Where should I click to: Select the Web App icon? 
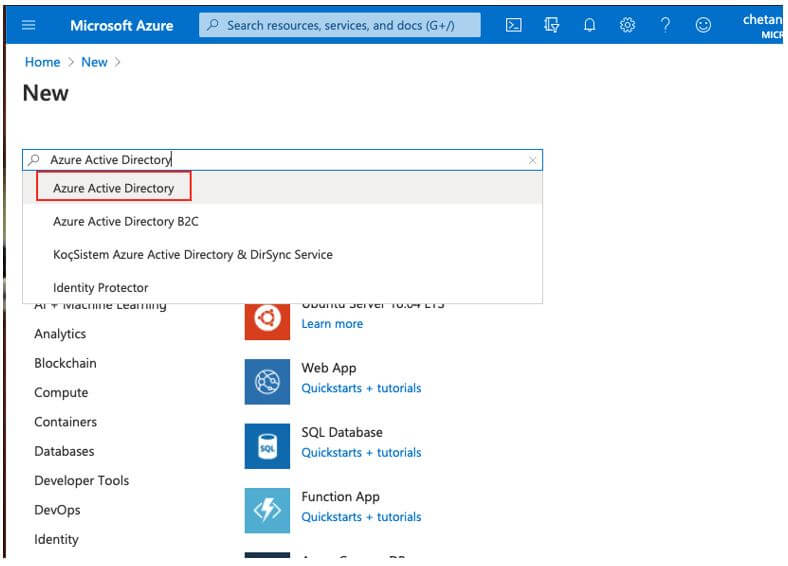click(x=267, y=382)
